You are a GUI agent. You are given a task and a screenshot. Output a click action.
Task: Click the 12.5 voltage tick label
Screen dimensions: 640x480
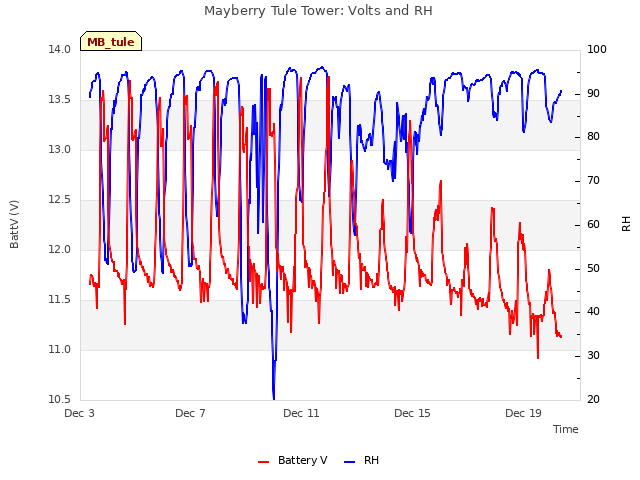[x=60, y=200]
